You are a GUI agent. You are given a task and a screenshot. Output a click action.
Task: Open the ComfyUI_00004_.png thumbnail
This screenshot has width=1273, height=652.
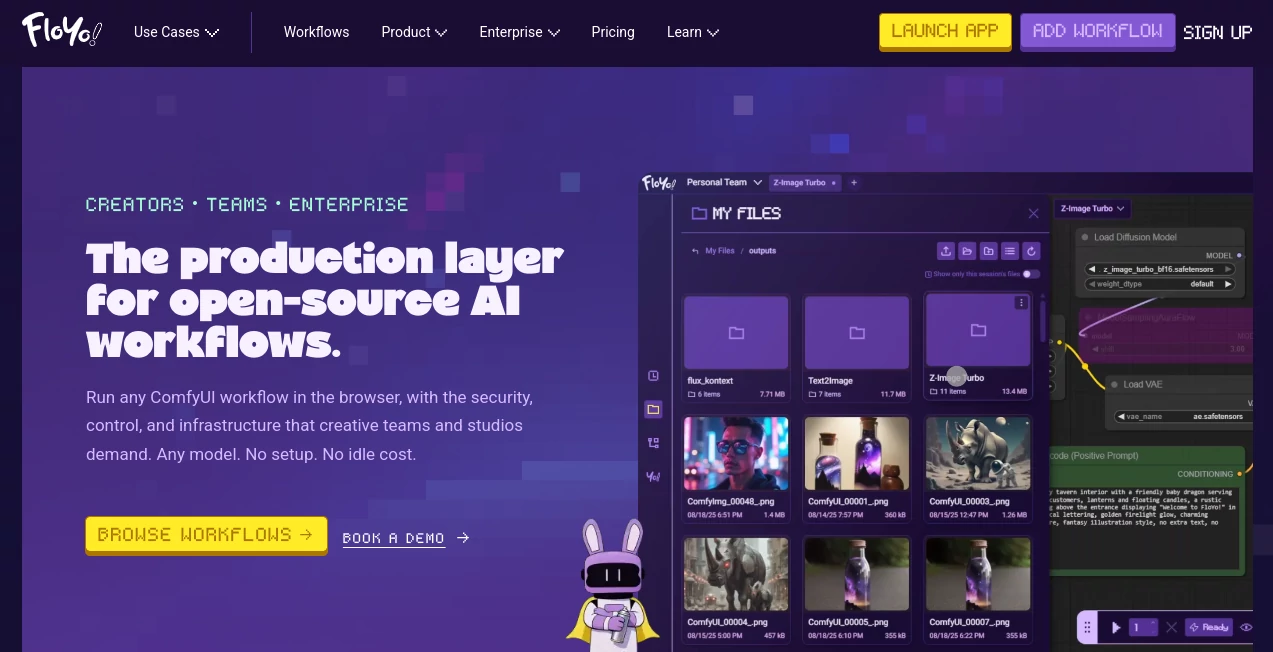click(x=736, y=574)
